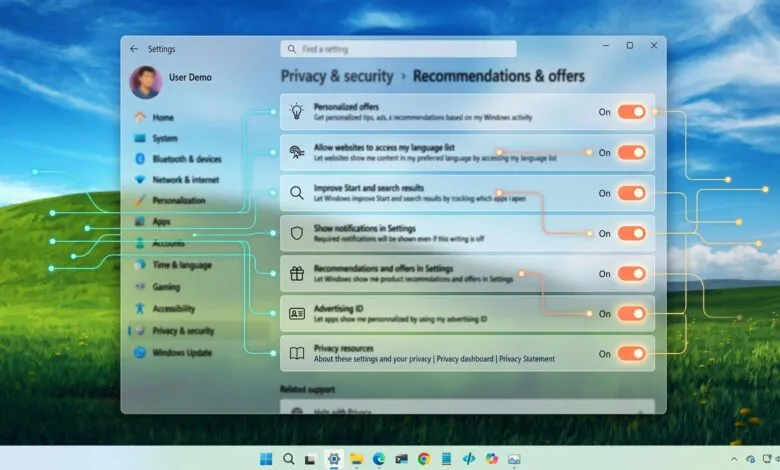Click the Windows Start button
The width and height of the screenshot is (780, 470).
[266, 459]
